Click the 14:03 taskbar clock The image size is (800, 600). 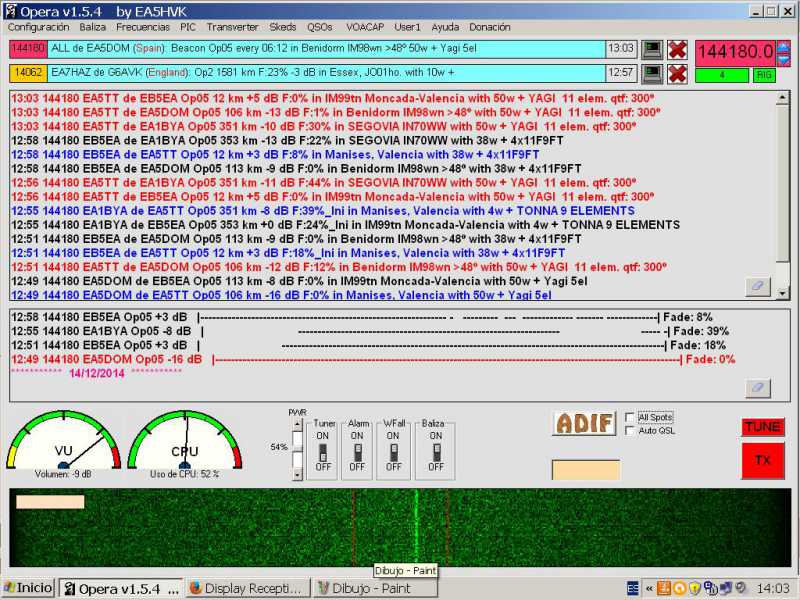pyautogui.click(x=773, y=588)
